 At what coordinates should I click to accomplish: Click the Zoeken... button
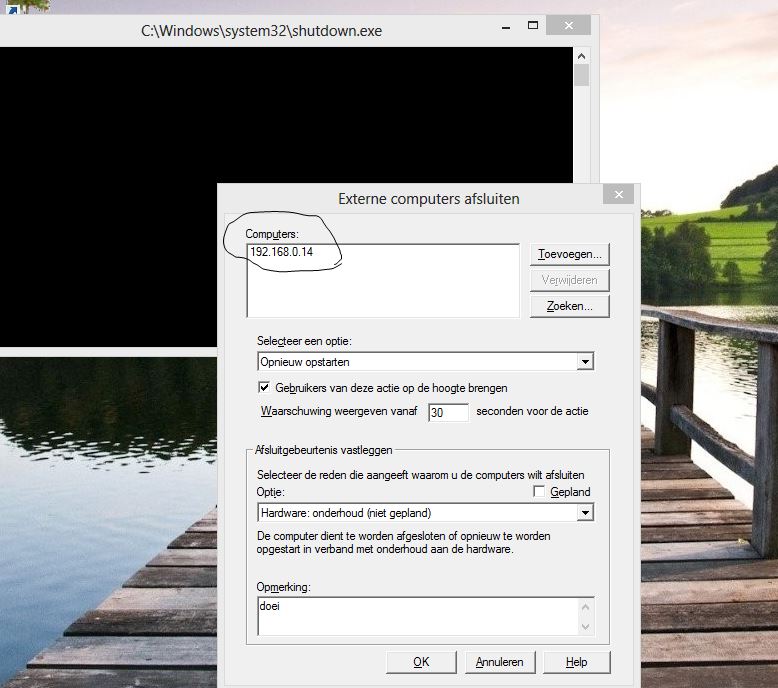coord(569,306)
